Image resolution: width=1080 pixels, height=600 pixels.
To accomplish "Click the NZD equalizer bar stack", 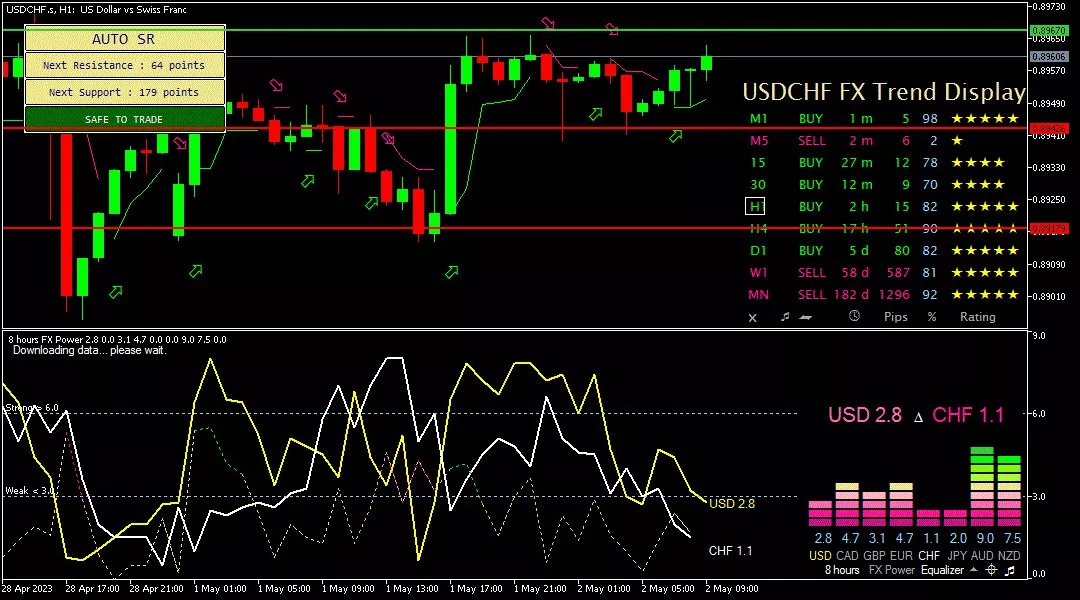I will tap(1009, 490).
